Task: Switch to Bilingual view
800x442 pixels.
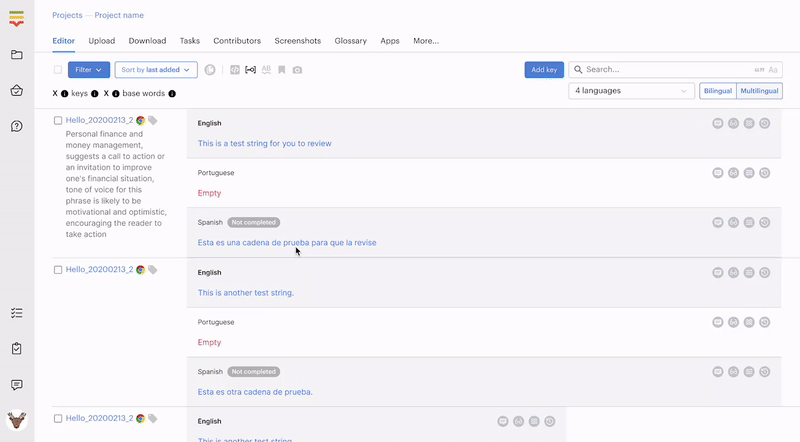Action: (x=717, y=91)
